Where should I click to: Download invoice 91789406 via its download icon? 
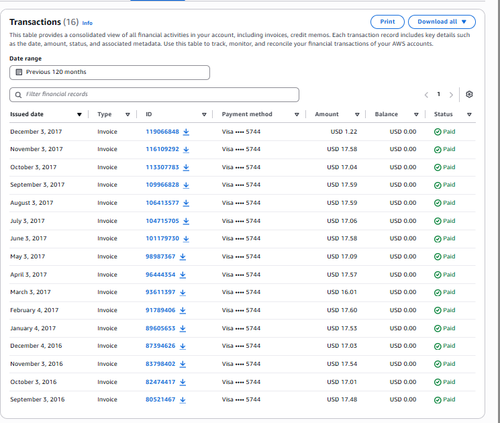click(183, 310)
